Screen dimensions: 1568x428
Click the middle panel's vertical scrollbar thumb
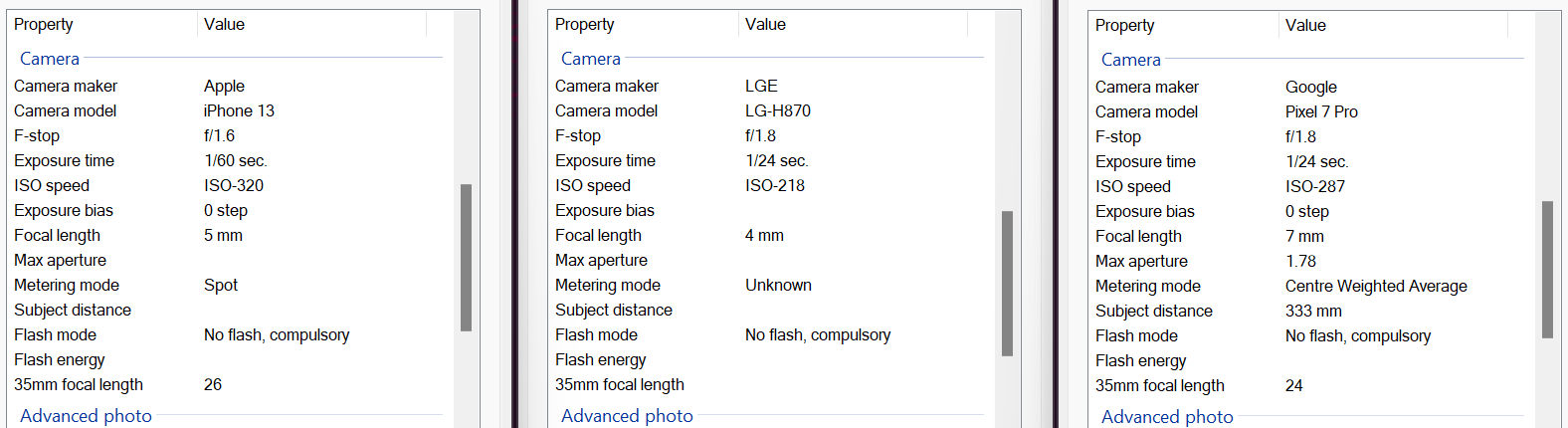pos(1007,283)
